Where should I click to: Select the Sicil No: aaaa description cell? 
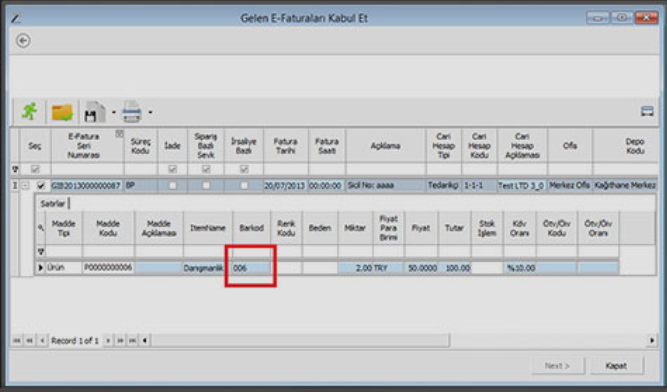point(385,186)
